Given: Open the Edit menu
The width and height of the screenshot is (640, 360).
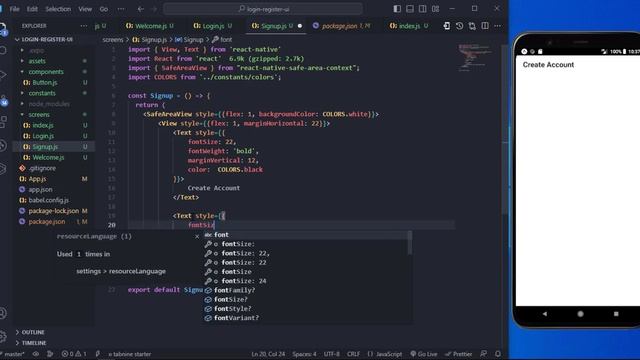Looking at the screenshot, I should point(32,9).
